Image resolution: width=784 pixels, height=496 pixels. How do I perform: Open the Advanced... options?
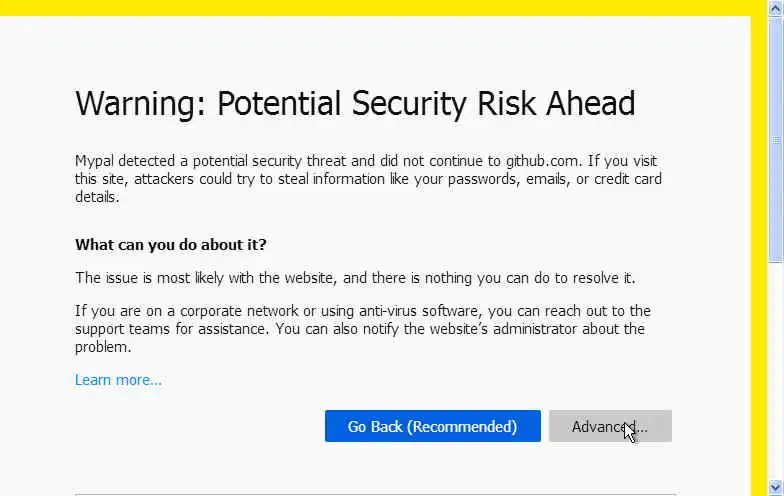[x=610, y=426]
